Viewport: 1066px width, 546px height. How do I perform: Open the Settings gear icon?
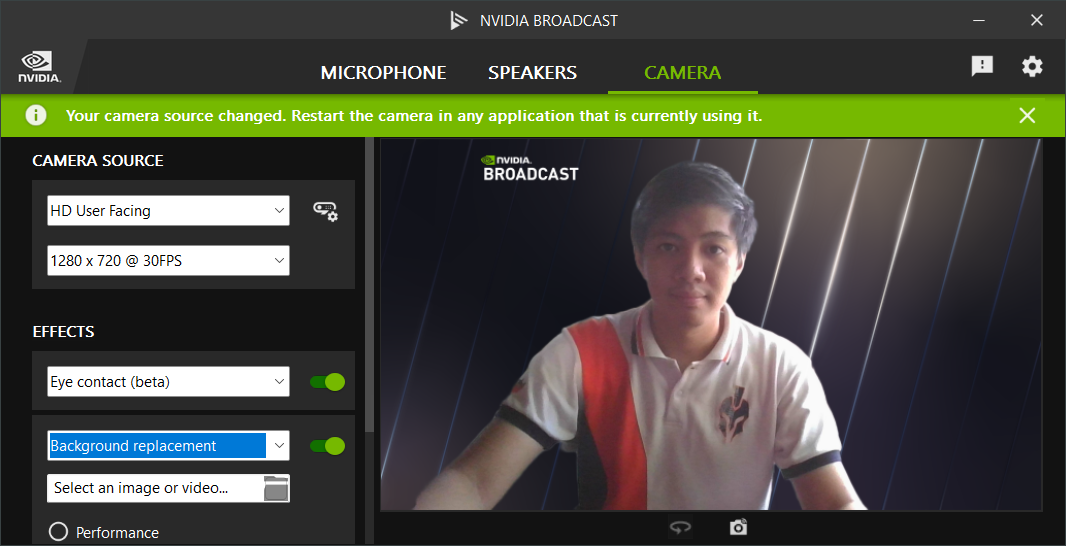tap(1032, 66)
